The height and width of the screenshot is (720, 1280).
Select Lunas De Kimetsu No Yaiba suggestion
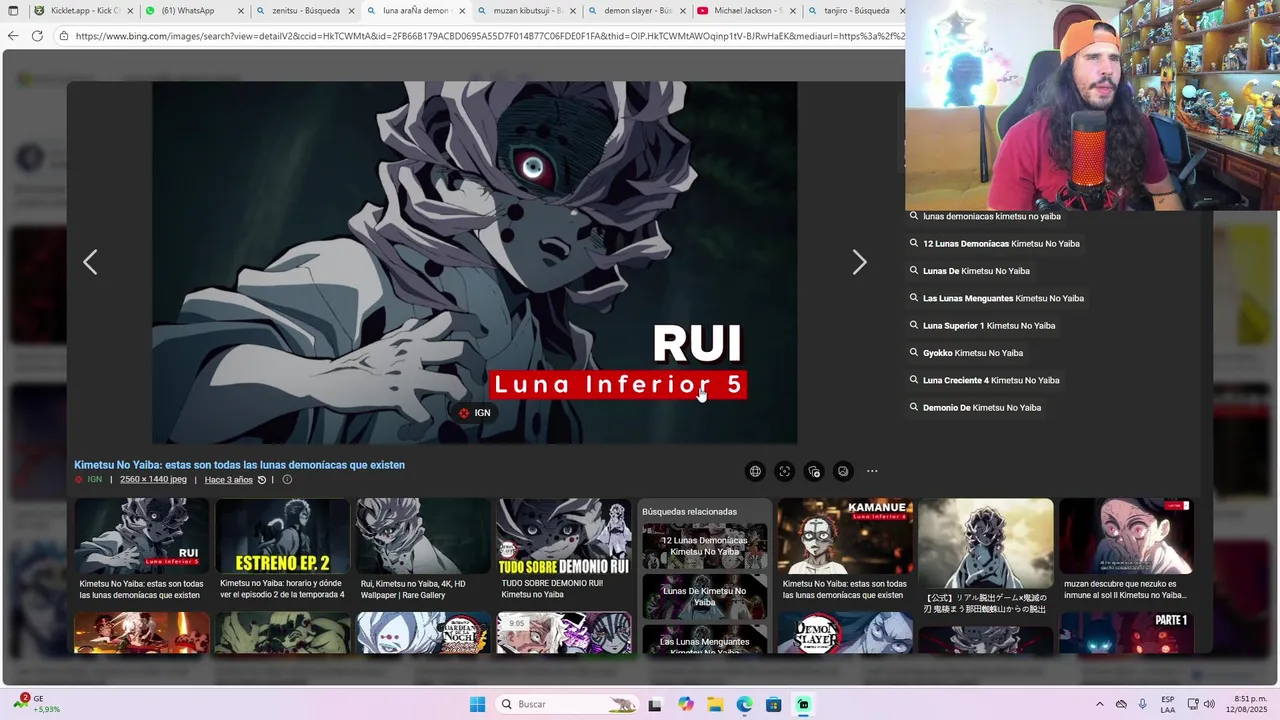point(969,271)
